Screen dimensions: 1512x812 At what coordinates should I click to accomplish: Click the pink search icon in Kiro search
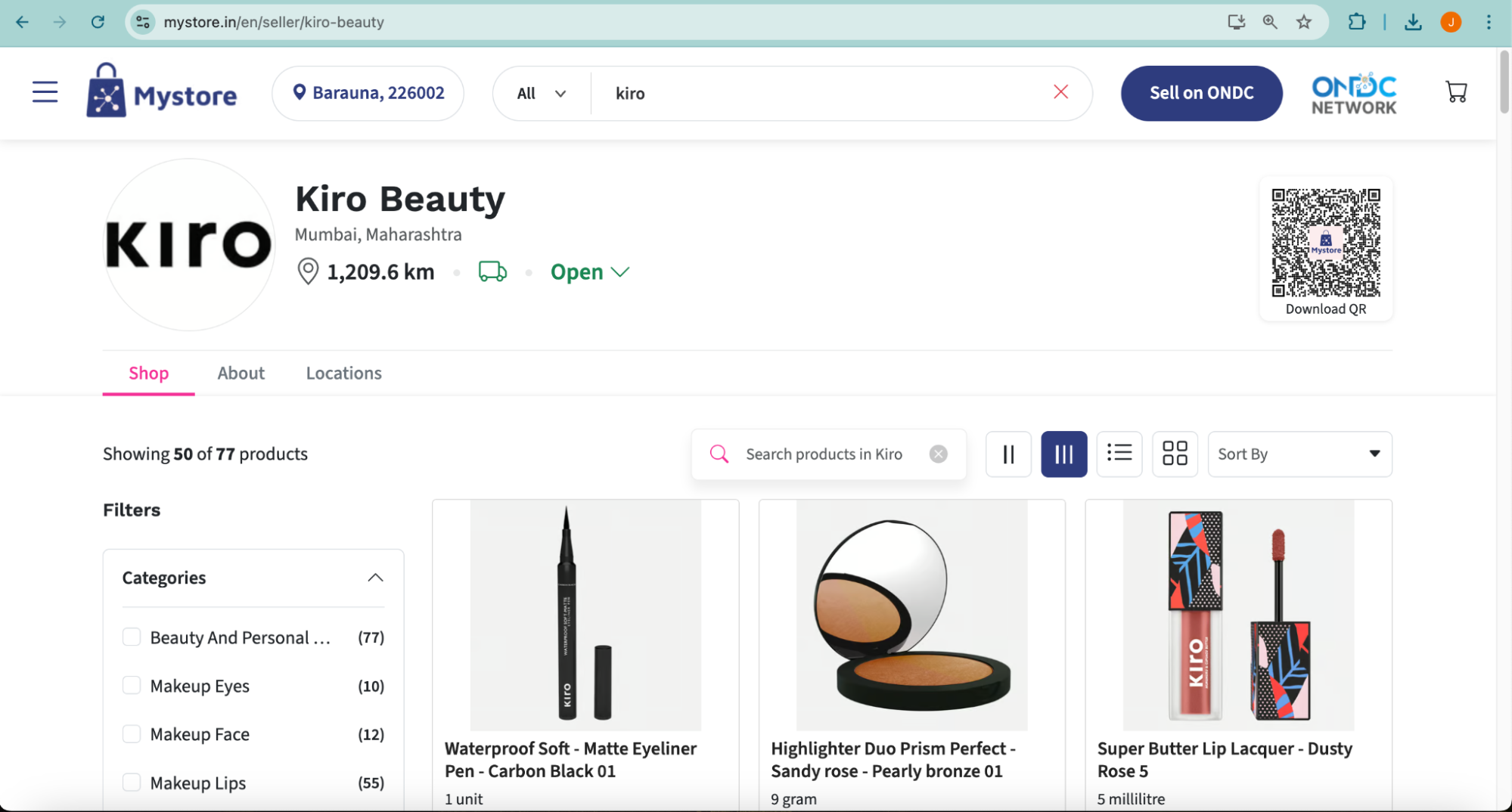tap(719, 454)
